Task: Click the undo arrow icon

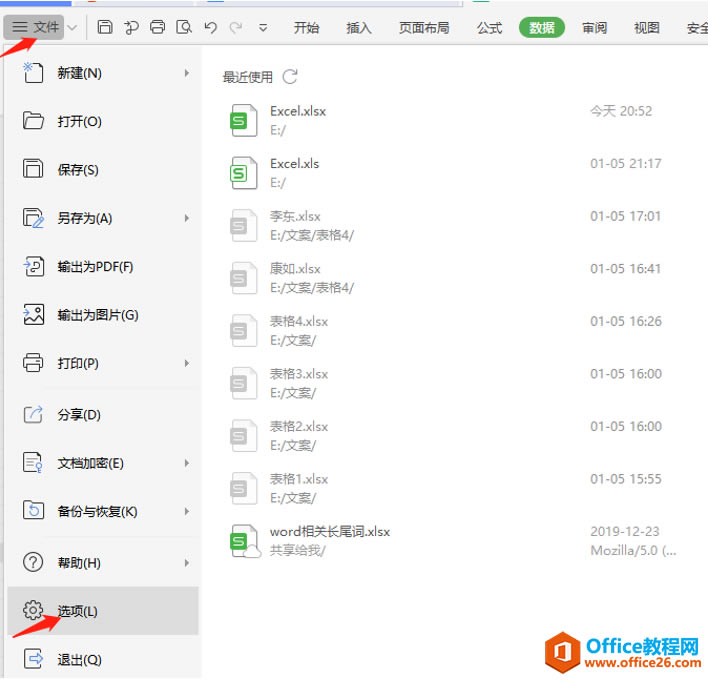Action: tap(210, 28)
